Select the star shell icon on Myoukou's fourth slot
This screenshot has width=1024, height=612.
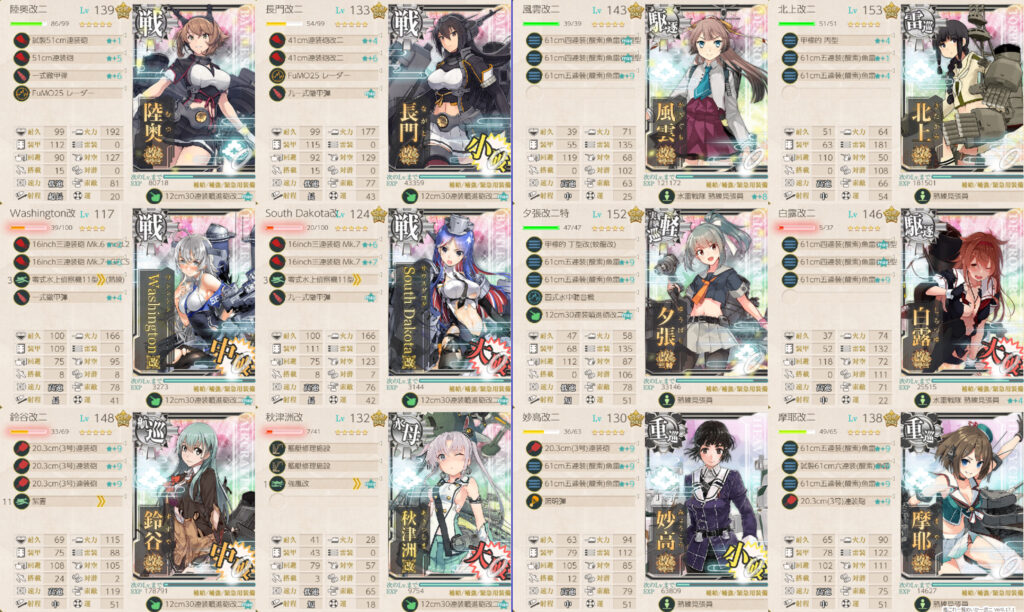(534, 502)
